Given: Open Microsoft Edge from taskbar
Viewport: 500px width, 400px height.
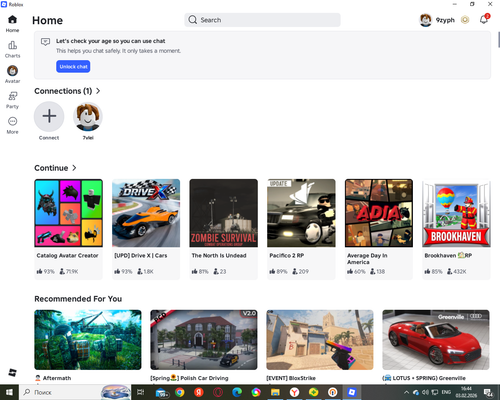Looking at the screenshot, I should pyautogui.click(x=237, y=392).
